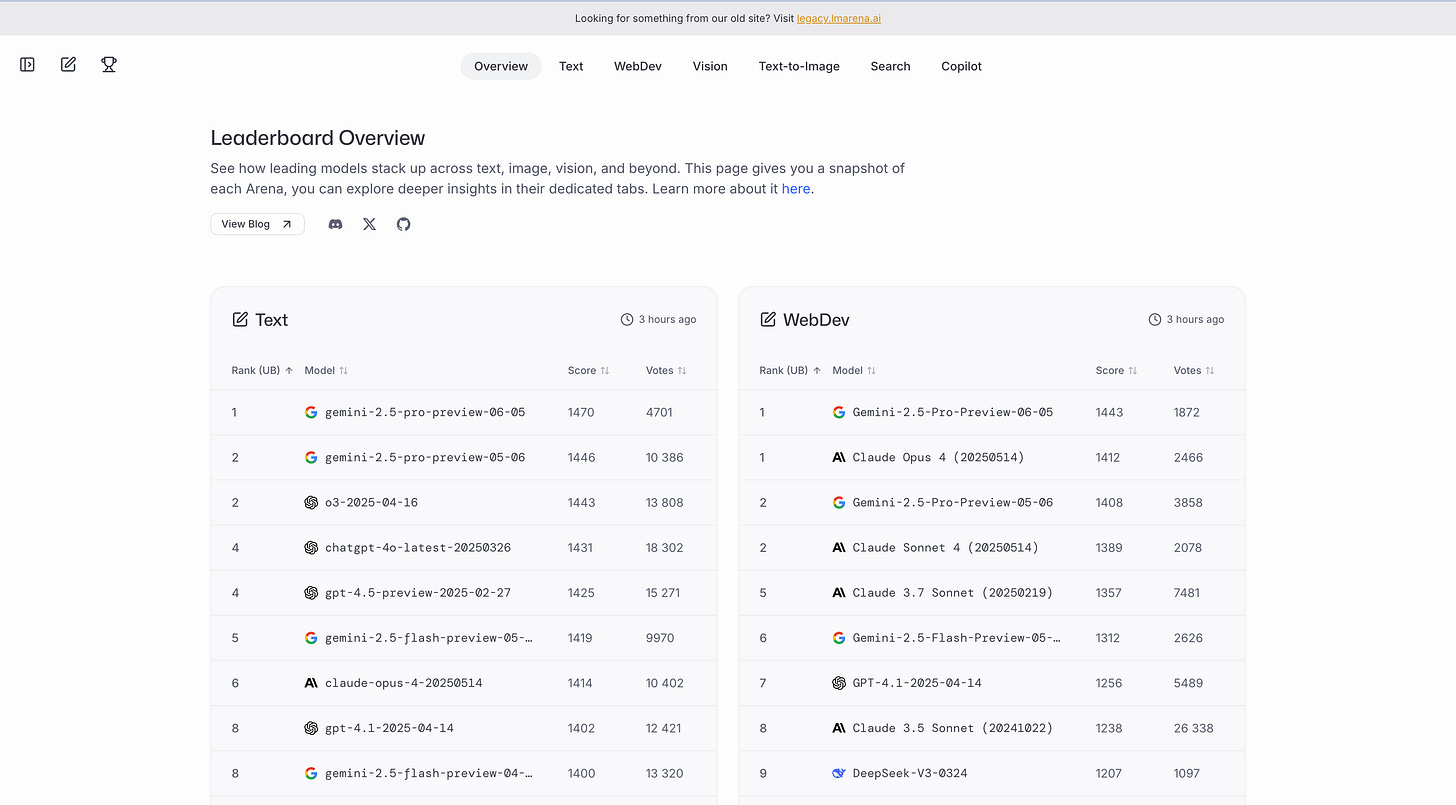
Task: Click Claude 3.5 Sonnet (20241022) model name
Action: tap(953, 728)
